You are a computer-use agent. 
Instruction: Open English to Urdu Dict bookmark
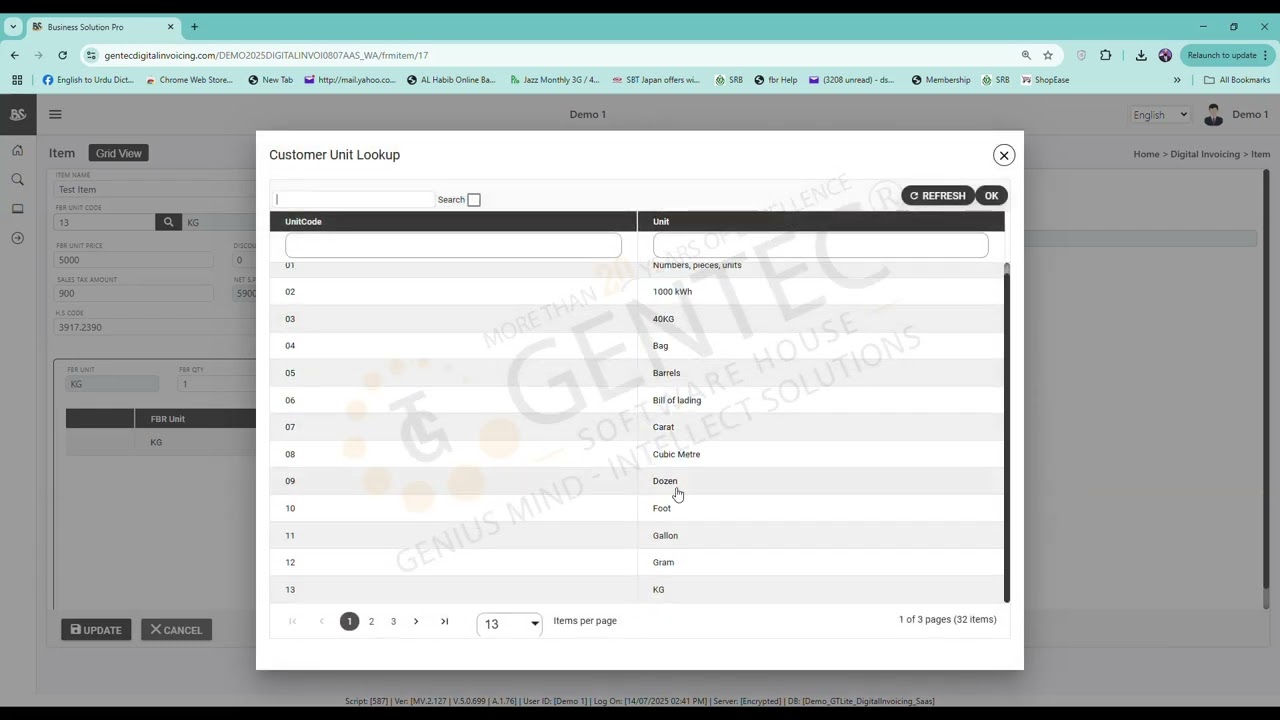(88, 80)
